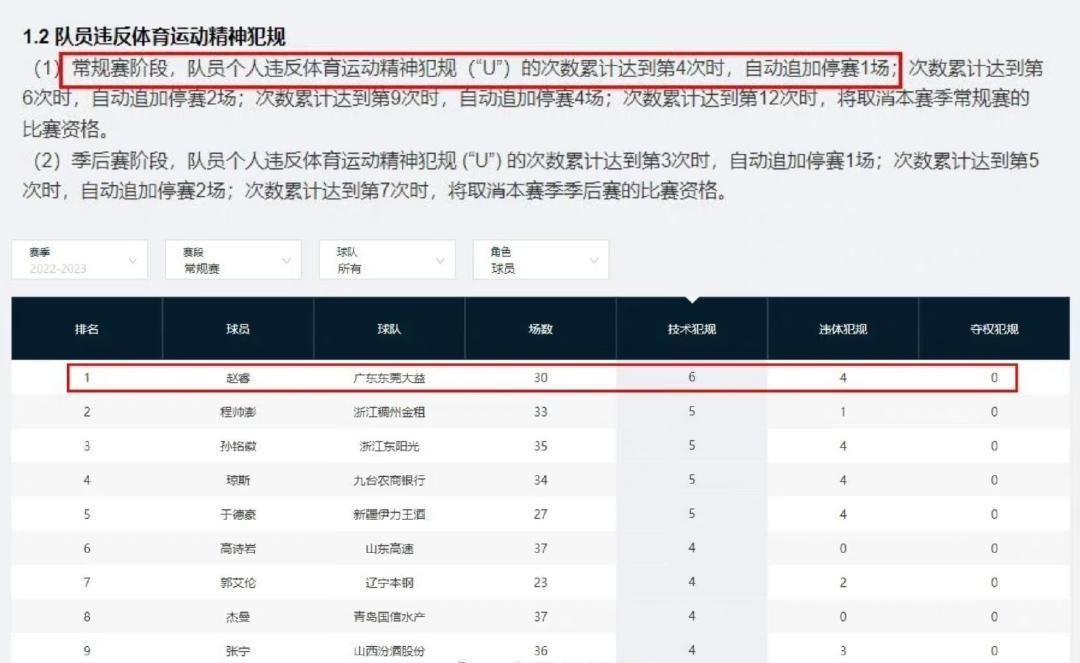The width and height of the screenshot is (1080, 663).
Task: Sort table by 违体犯规 column header
Action: point(842,329)
